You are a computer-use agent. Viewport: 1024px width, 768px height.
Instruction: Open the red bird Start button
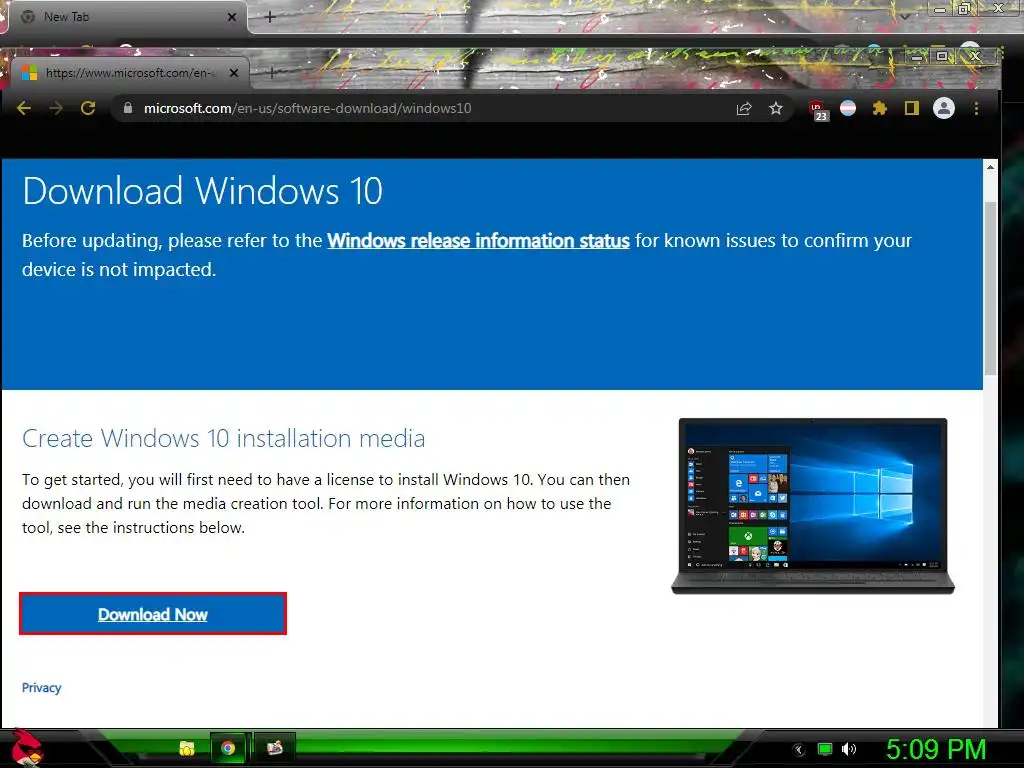(x=26, y=747)
